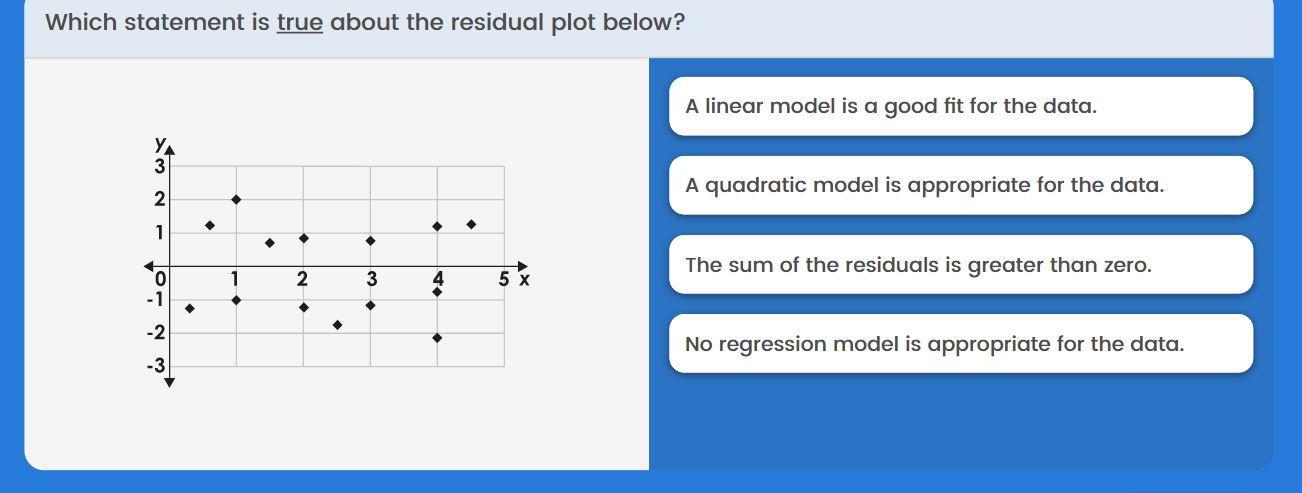Click the lowest diamond point at x=4
This screenshot has width=1302, height=493.
[437, 338]
